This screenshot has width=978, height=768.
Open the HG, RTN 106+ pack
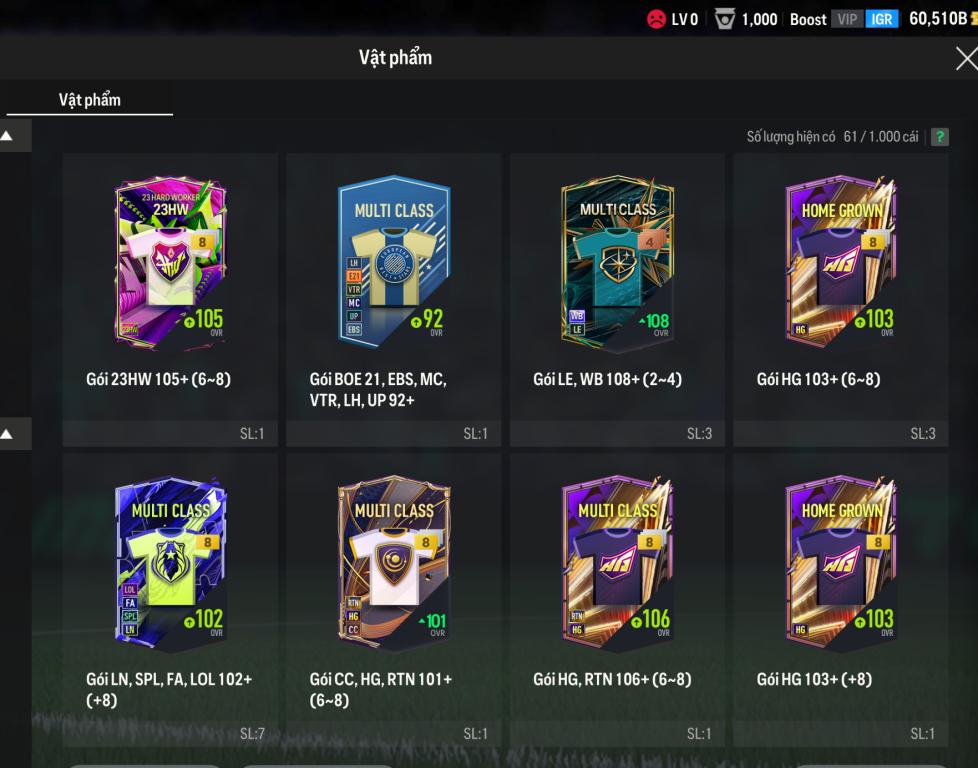(x=617, y=600)
